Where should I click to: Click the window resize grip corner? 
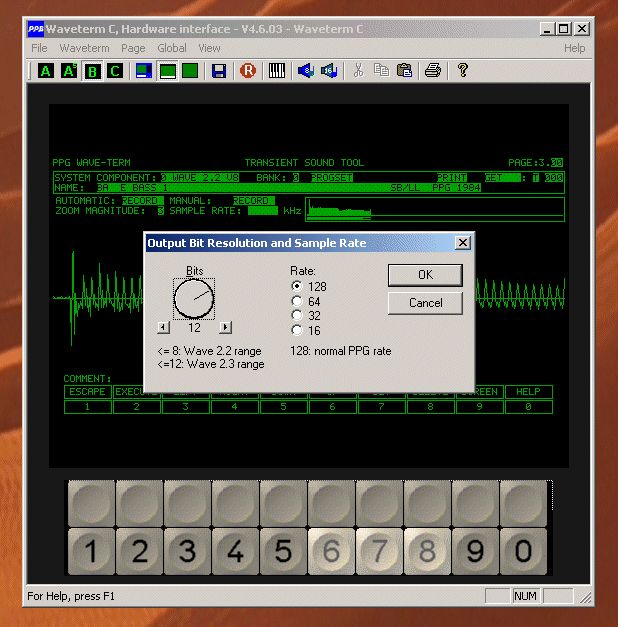pos(586,597)
